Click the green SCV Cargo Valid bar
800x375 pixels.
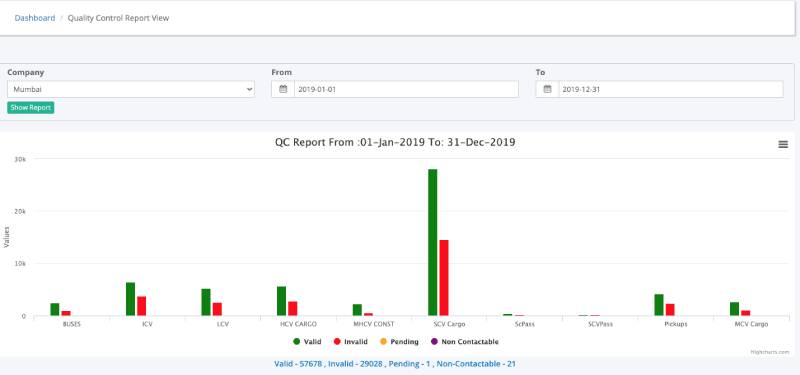[x=433, y=242]
